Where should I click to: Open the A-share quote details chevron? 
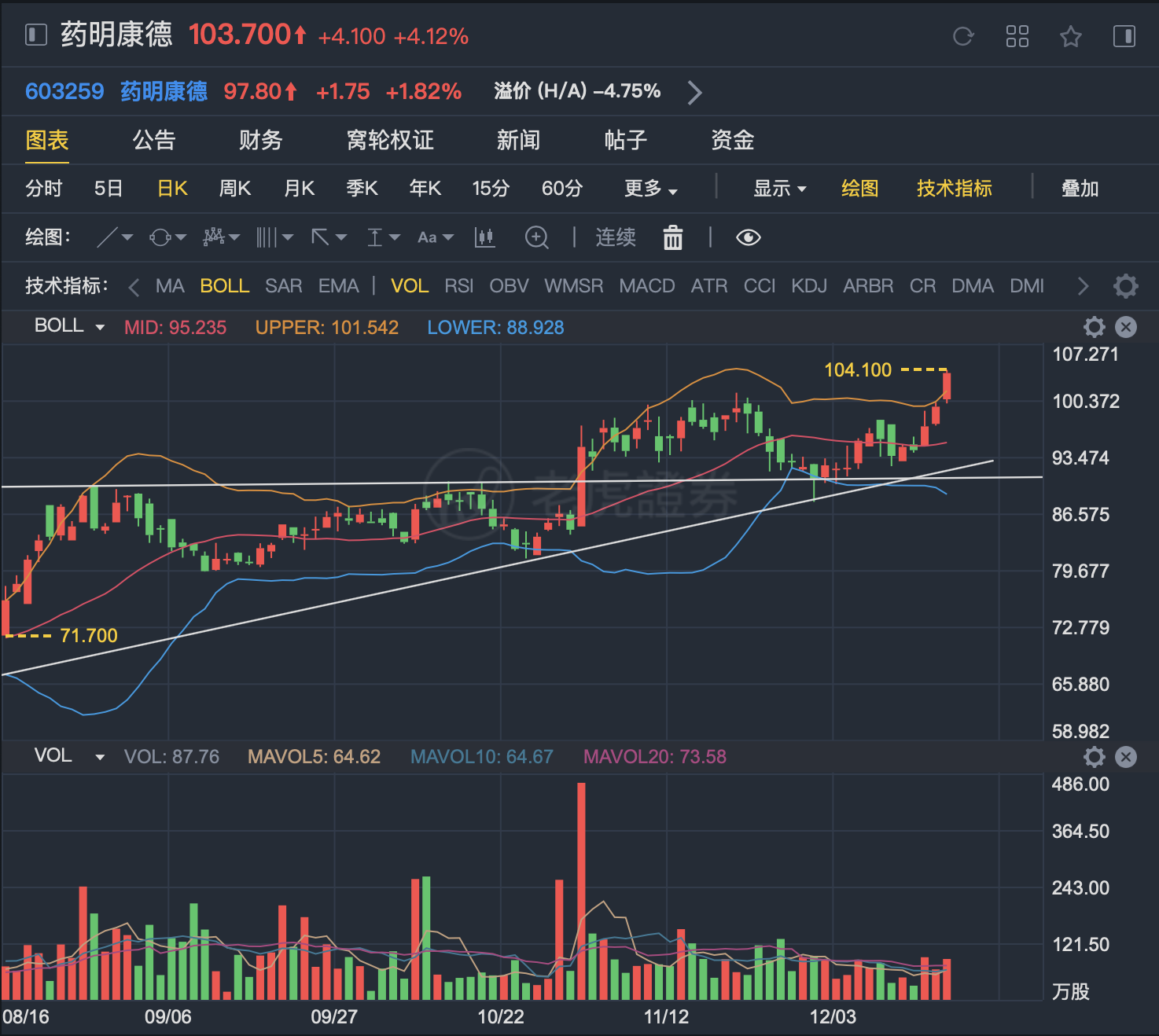[694, 92]
